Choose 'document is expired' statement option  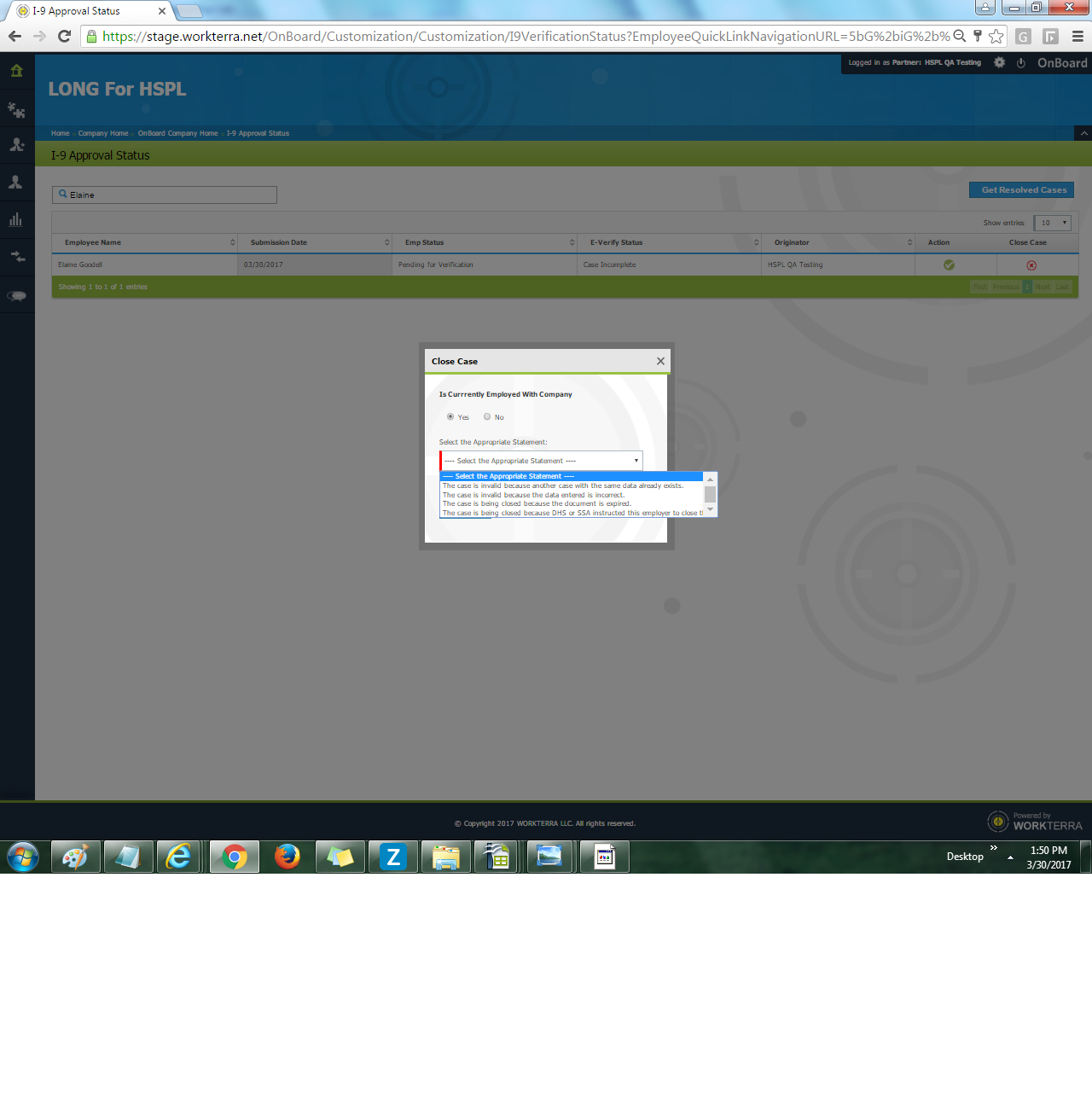537,504
